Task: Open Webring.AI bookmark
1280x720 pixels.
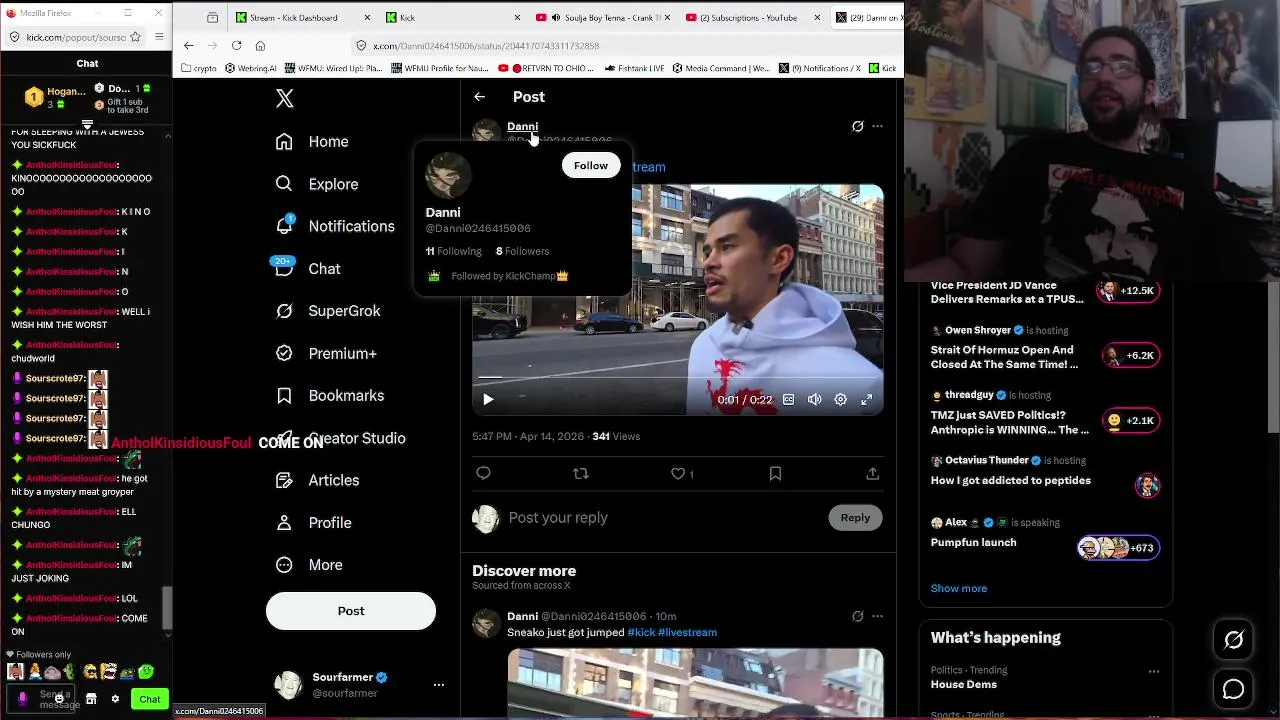Action: 251,68
